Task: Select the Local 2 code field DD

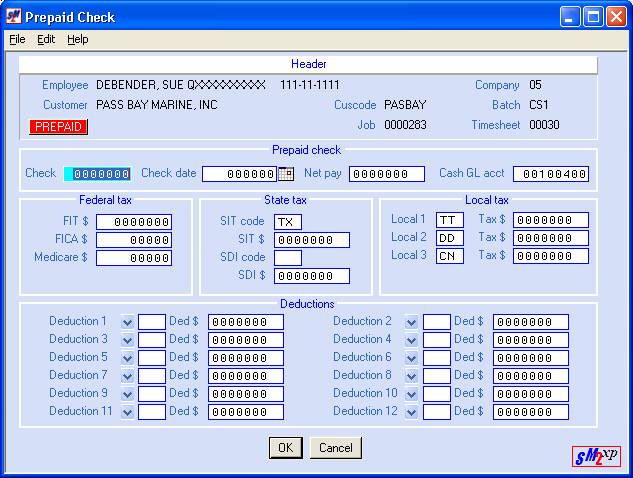Action: (450, 238)
